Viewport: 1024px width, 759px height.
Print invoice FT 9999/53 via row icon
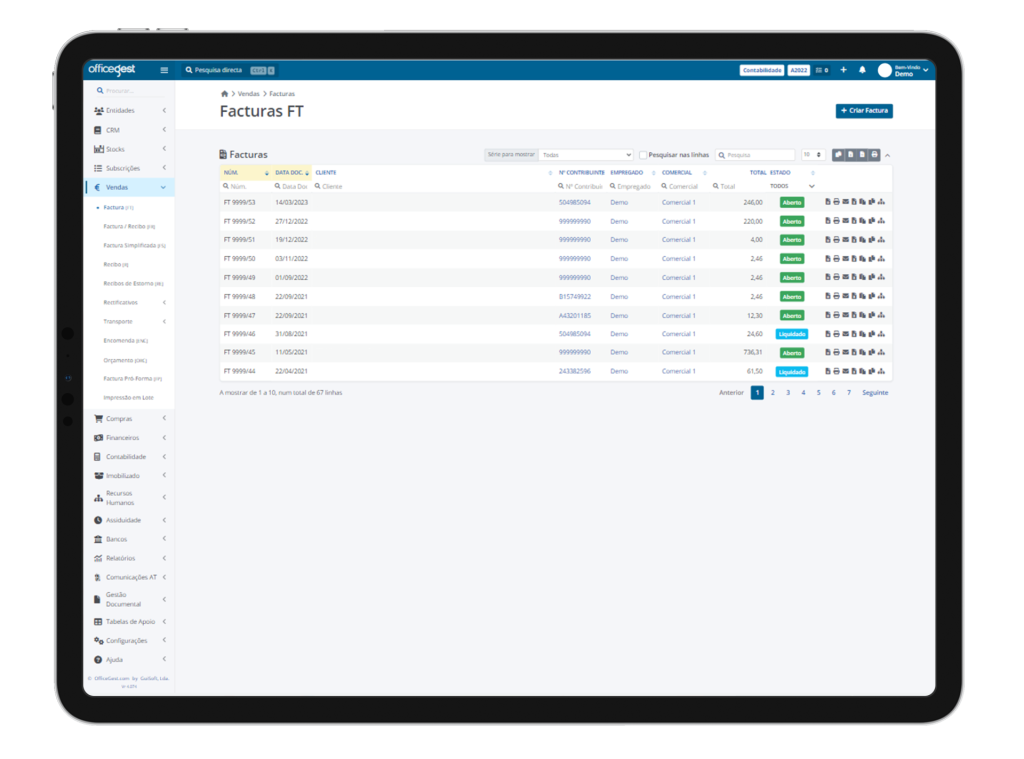[836, 202]
